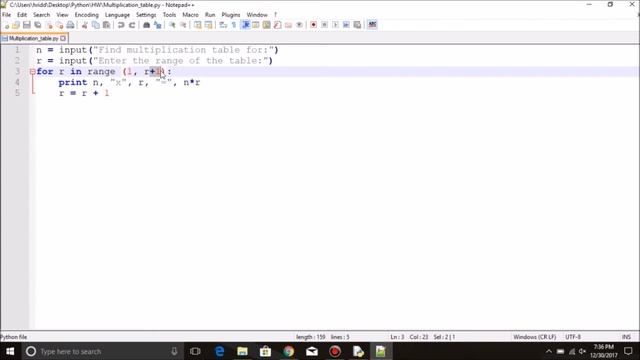Toggle synchronized horizontal scrolling

(x=209, y=25)
